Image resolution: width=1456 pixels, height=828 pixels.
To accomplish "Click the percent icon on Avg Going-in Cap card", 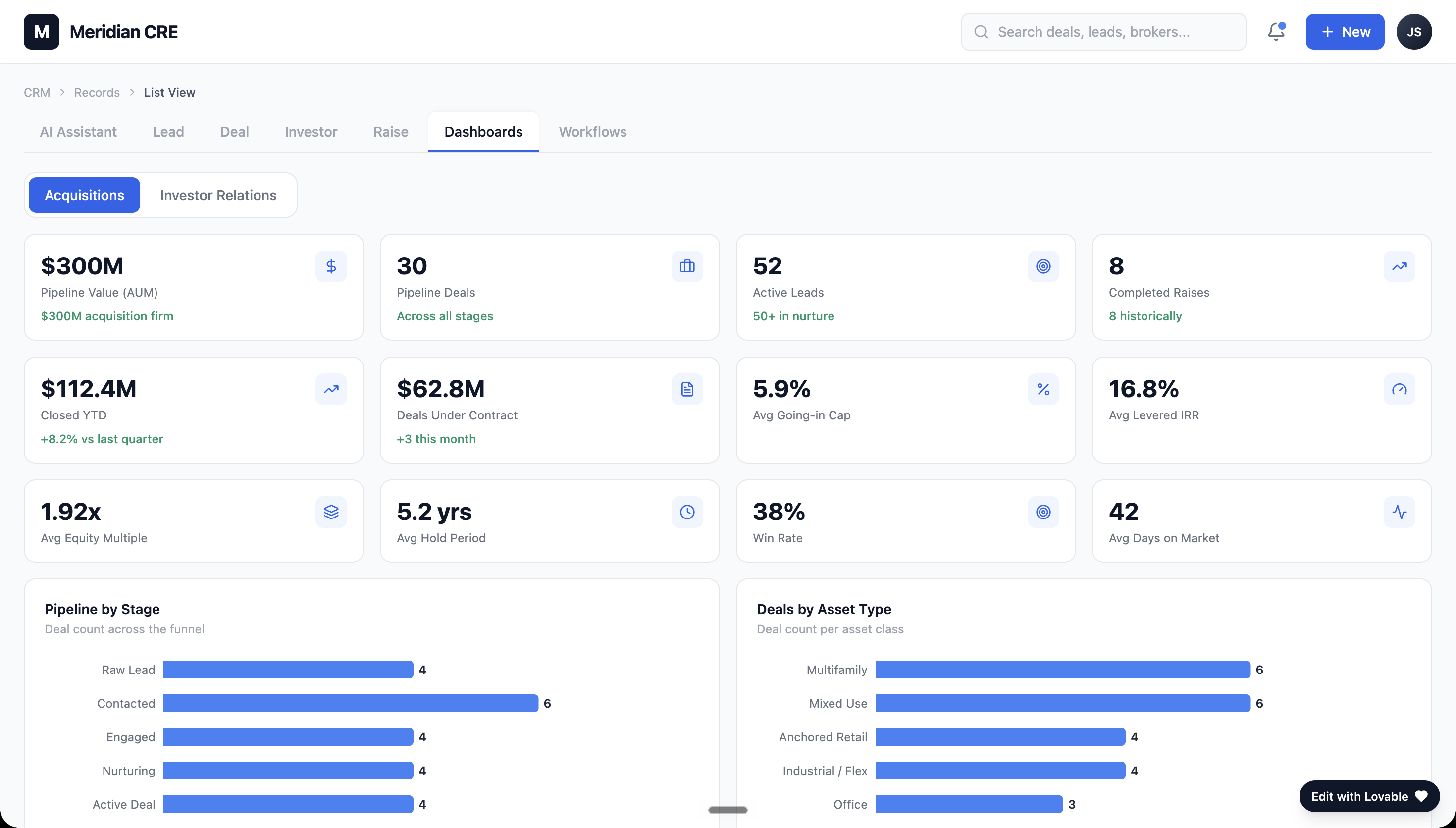I will (1042, 389).
